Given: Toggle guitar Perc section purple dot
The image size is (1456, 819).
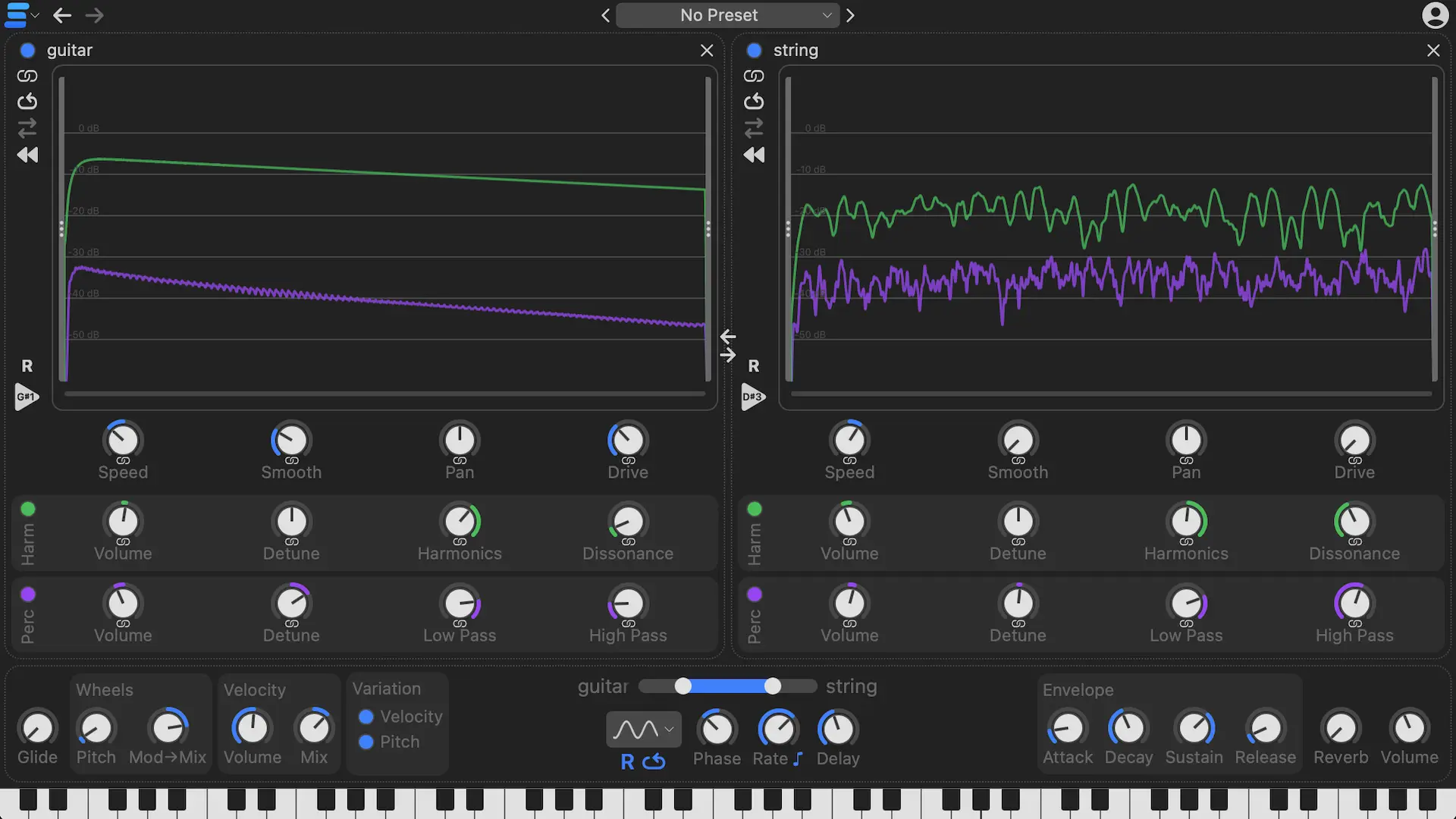Looking at the screenshot, I should pyautogui.click(x=28, y=594).
